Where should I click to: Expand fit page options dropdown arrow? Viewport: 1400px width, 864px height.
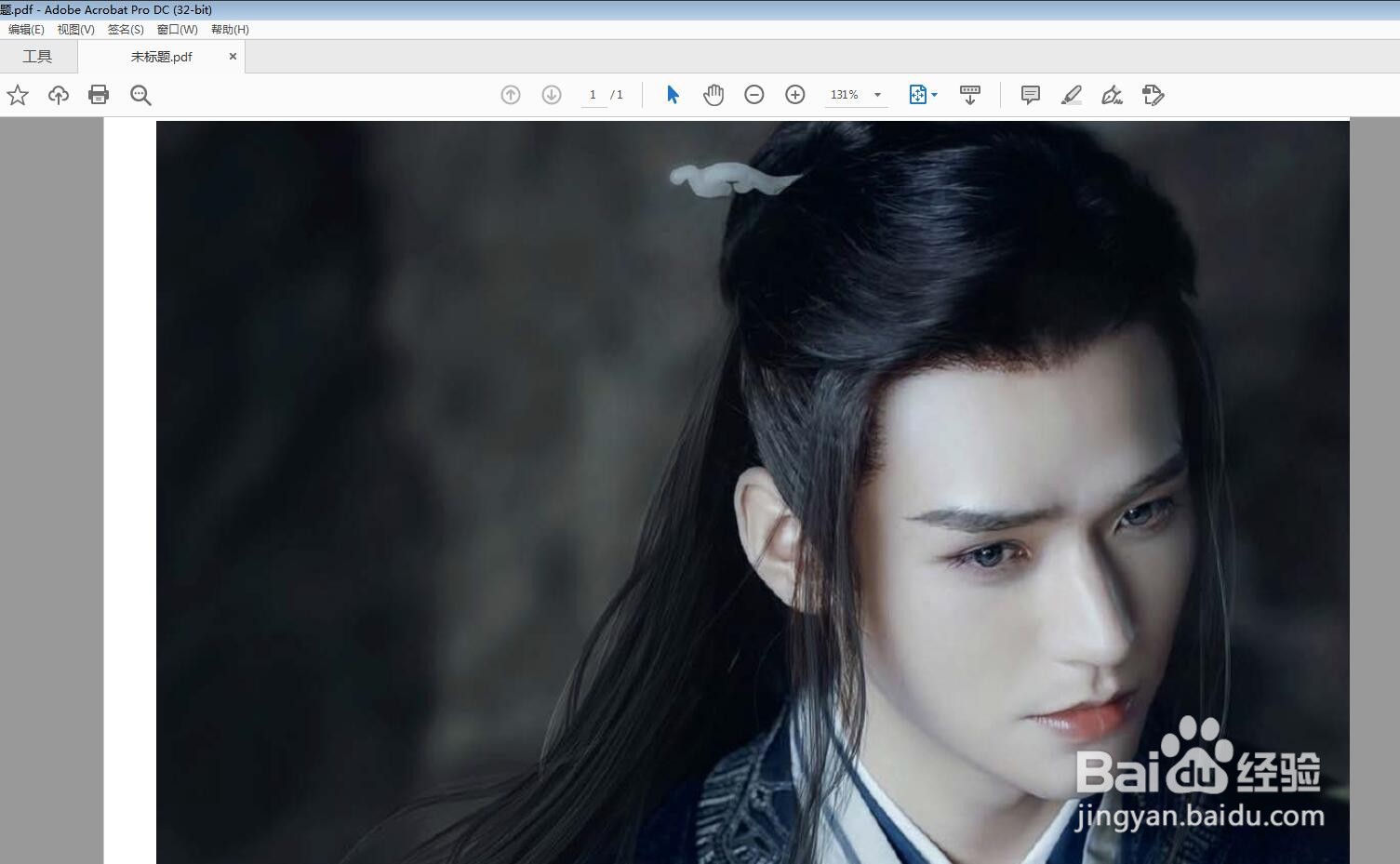coord(934,95)
